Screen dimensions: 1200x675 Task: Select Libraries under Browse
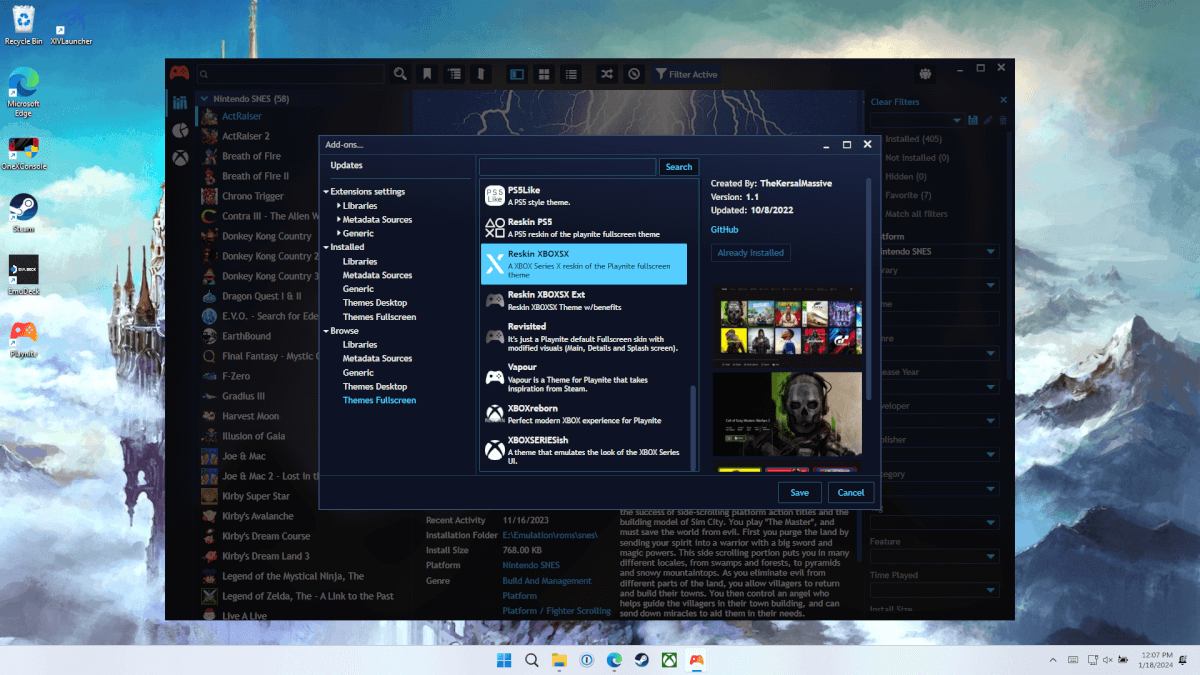[360, 345]
